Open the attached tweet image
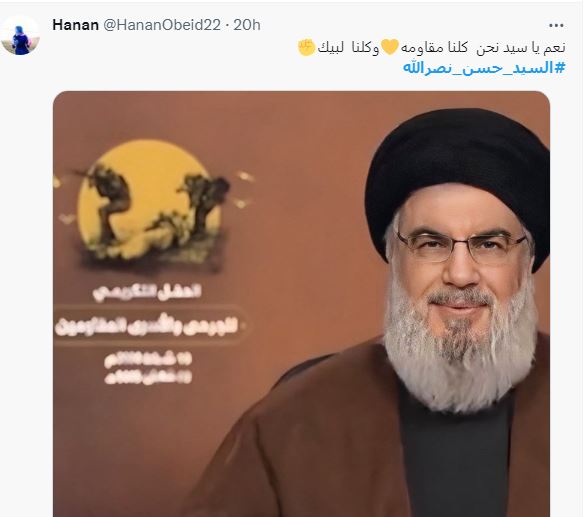Image resolution: width=584 pixels, height=517 pixels. click(301, 304)
